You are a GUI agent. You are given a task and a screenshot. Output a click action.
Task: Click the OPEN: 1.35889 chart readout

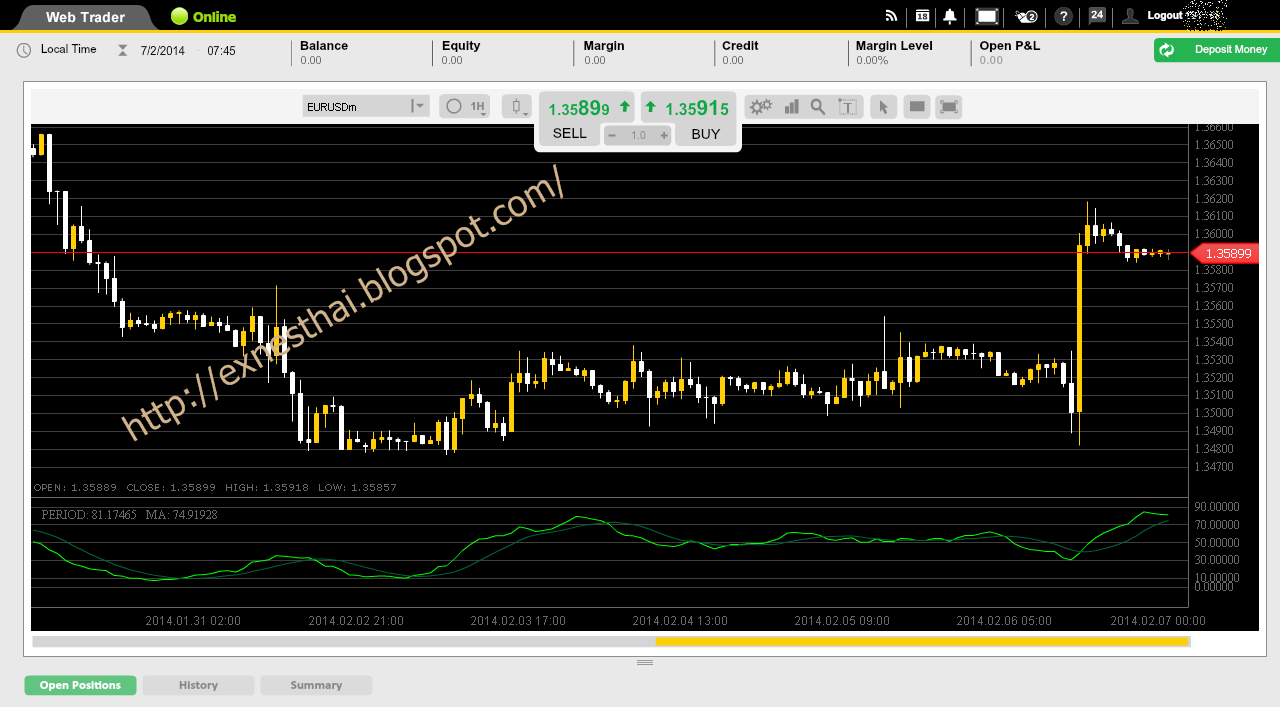(x=75, y=488)
